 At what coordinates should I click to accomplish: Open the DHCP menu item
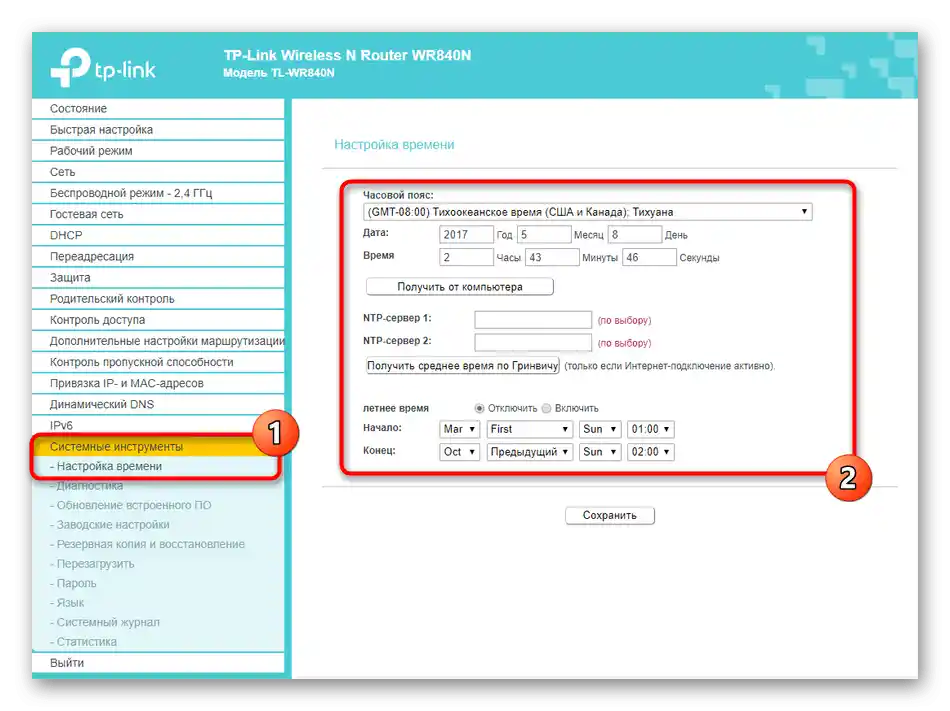[x=158, y=236]
